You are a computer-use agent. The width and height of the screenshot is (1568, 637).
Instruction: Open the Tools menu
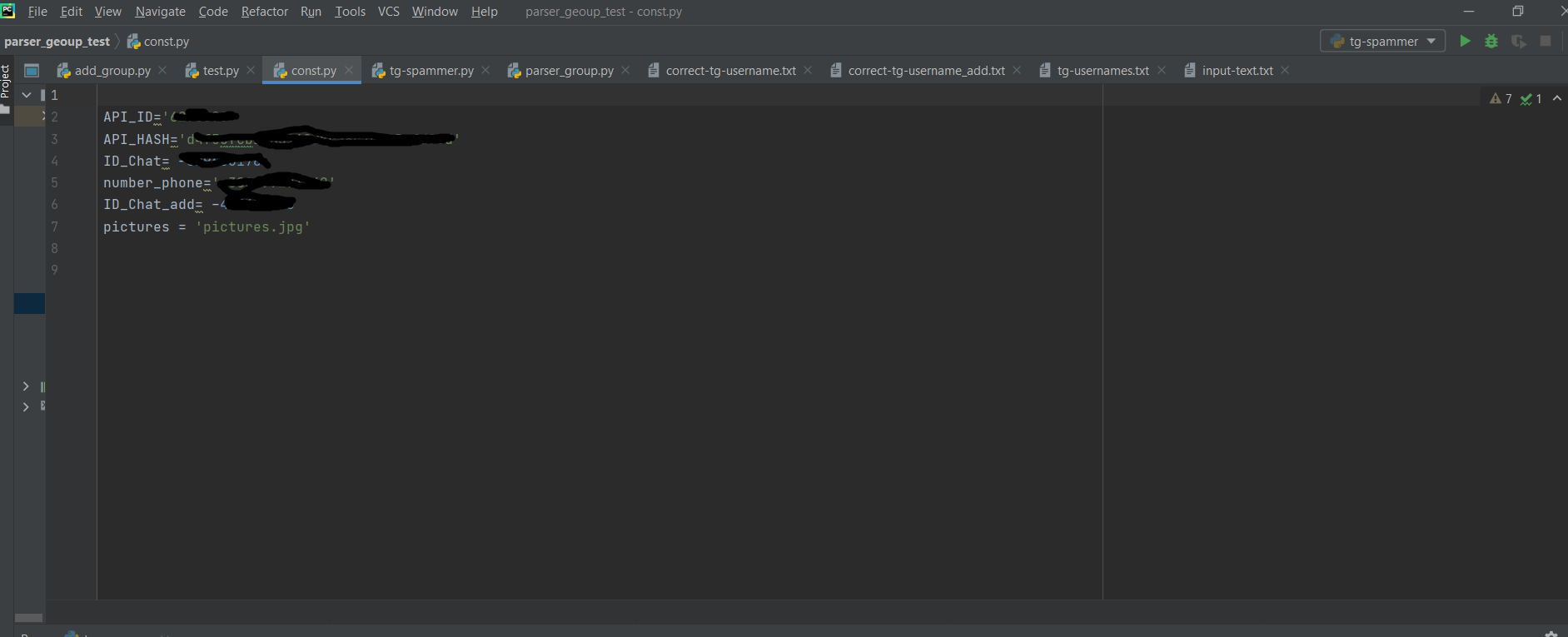coord(351,12)
